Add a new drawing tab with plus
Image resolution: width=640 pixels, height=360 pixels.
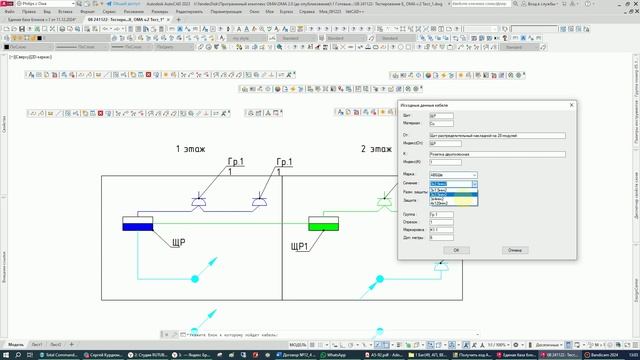click(x=178, y=20)
